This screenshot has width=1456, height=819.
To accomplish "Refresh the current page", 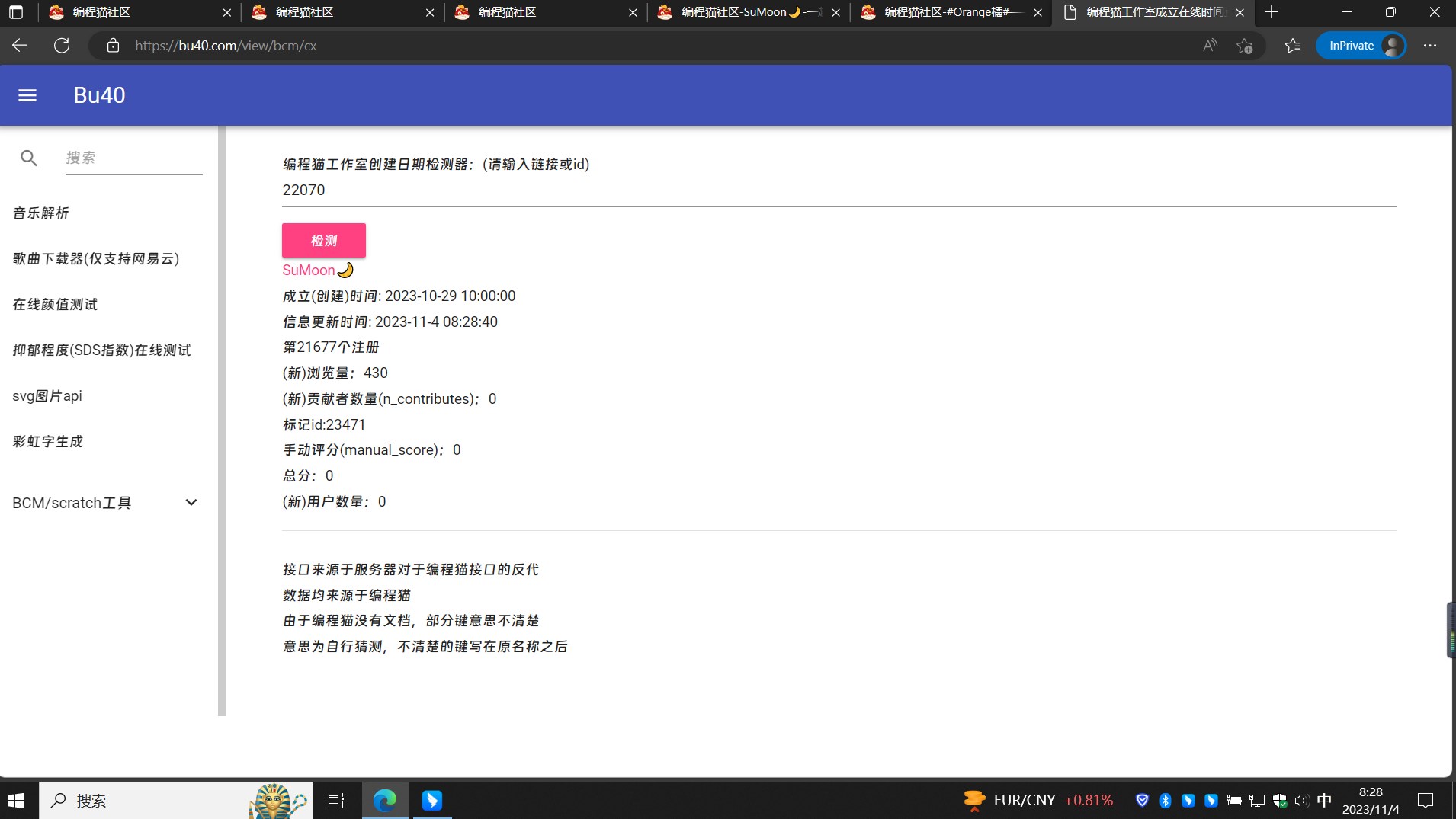I will point(62,46).
